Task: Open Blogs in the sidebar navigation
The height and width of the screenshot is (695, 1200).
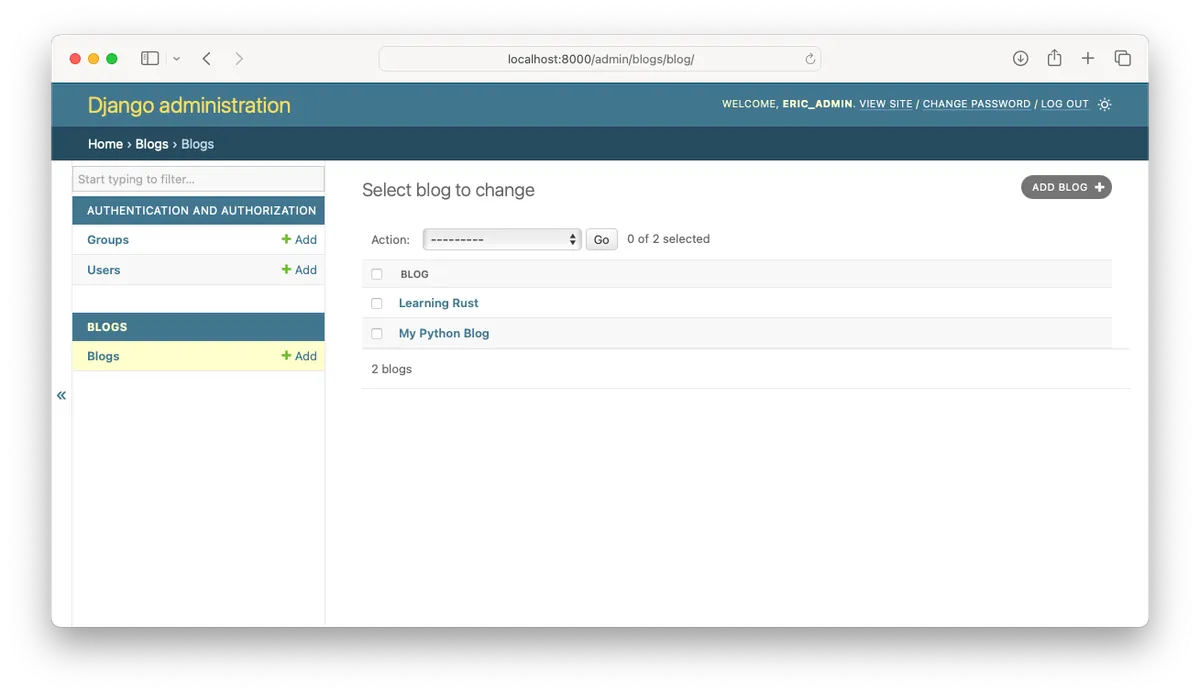Action: point(103,356)
